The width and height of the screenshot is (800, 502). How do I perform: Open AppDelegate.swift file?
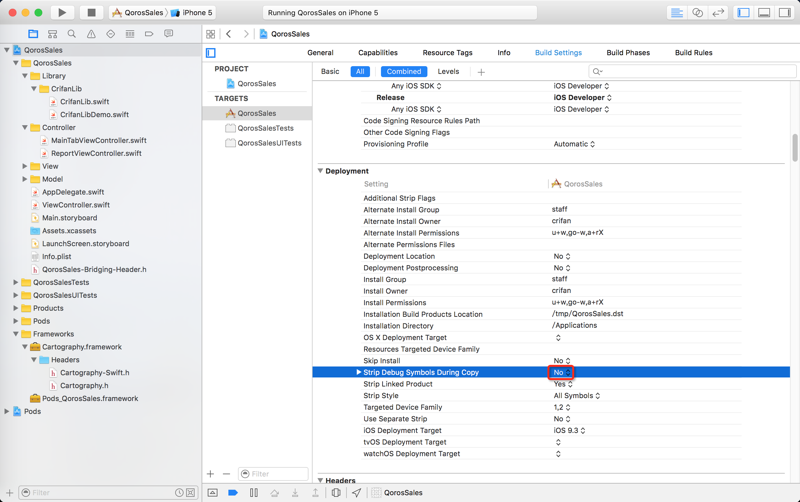[x=73, y=192]
